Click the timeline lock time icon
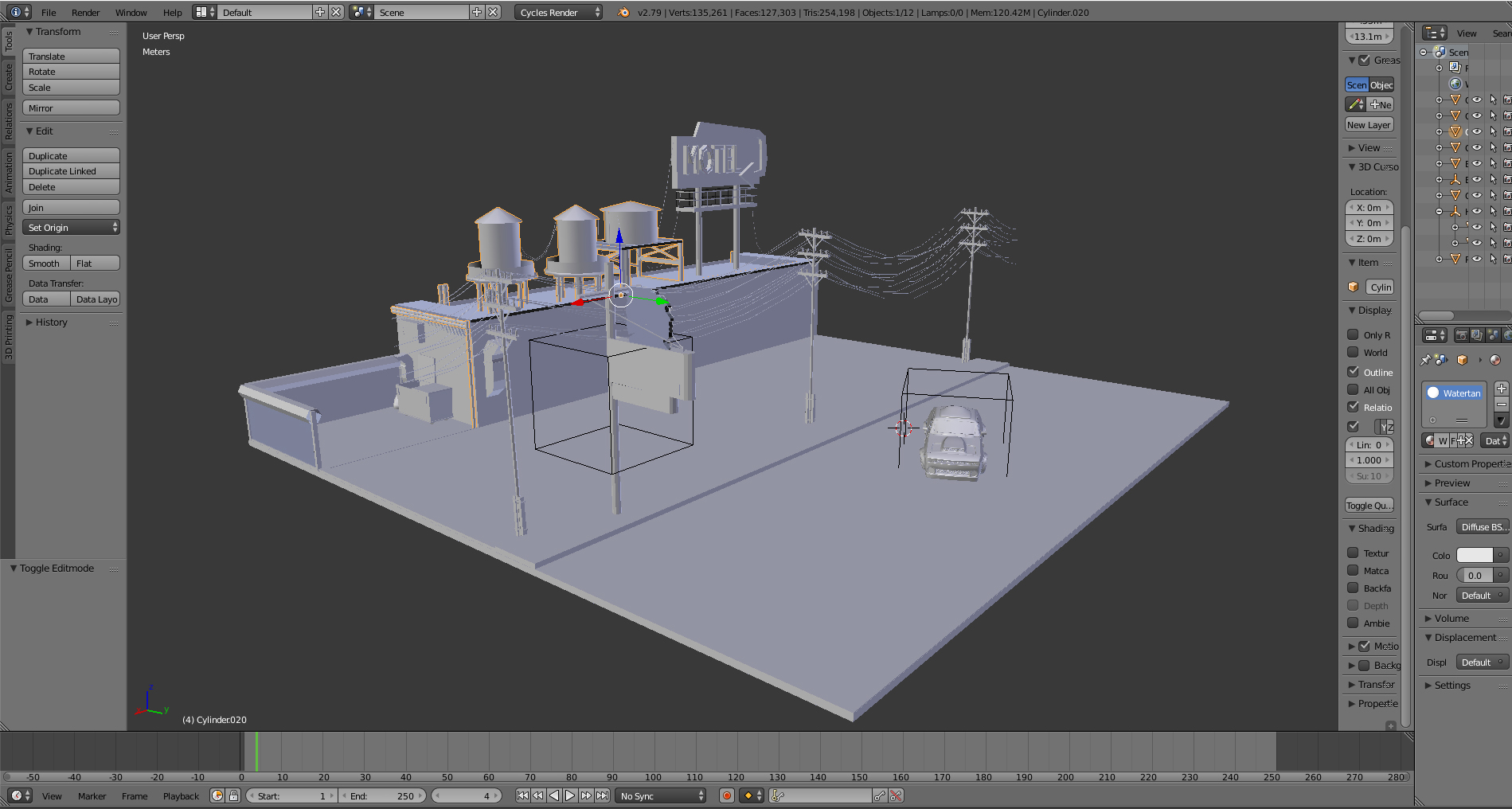 click(233, 795)
